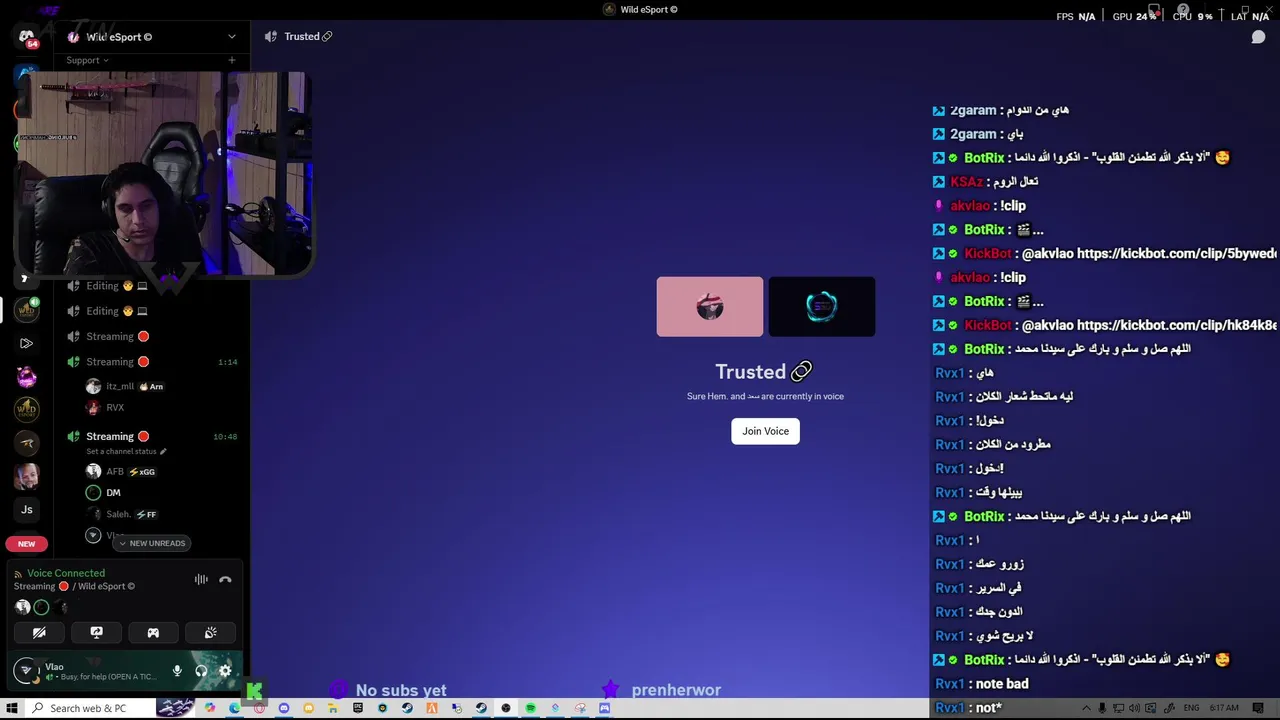
Task: Join Streaming voice channel showing 1:14
Action: [153, 362]
